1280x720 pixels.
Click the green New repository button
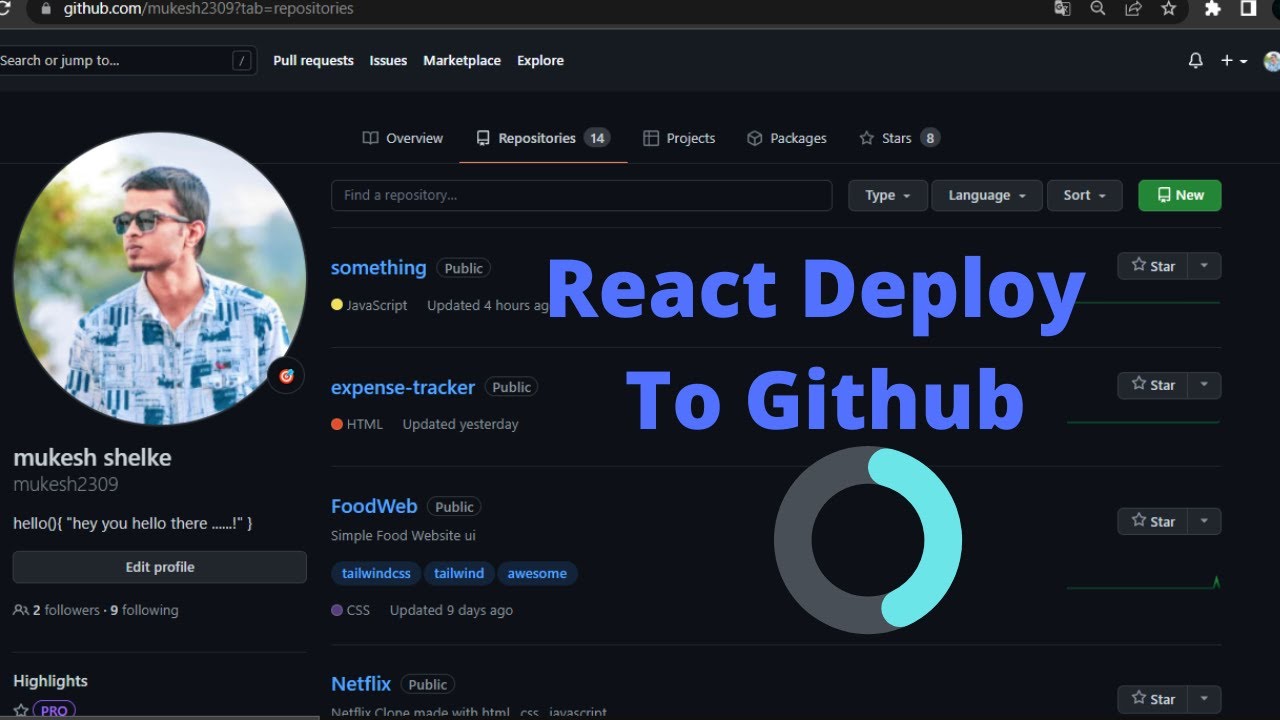(1180, 195)
